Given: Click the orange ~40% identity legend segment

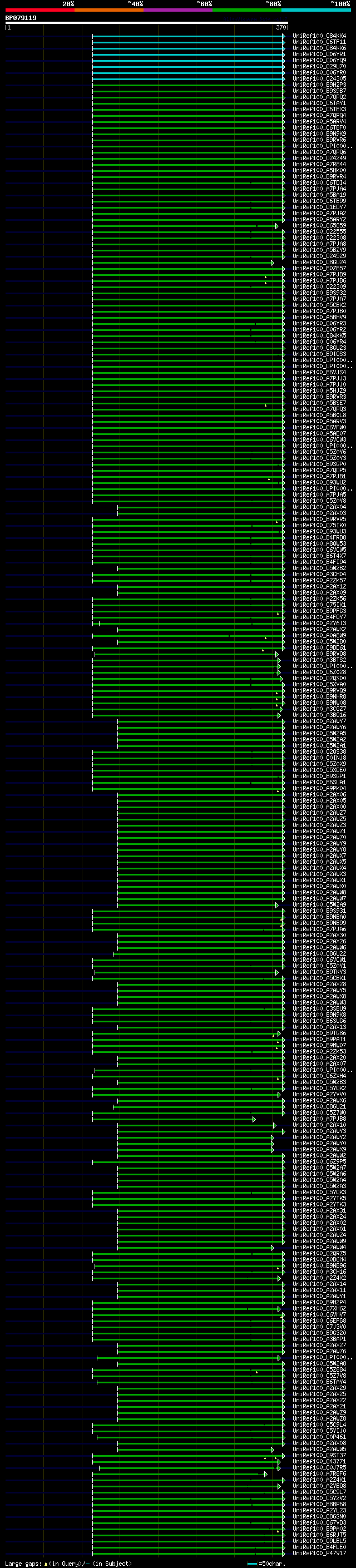Looking at the screenshot, I should [x=109, y=10].
